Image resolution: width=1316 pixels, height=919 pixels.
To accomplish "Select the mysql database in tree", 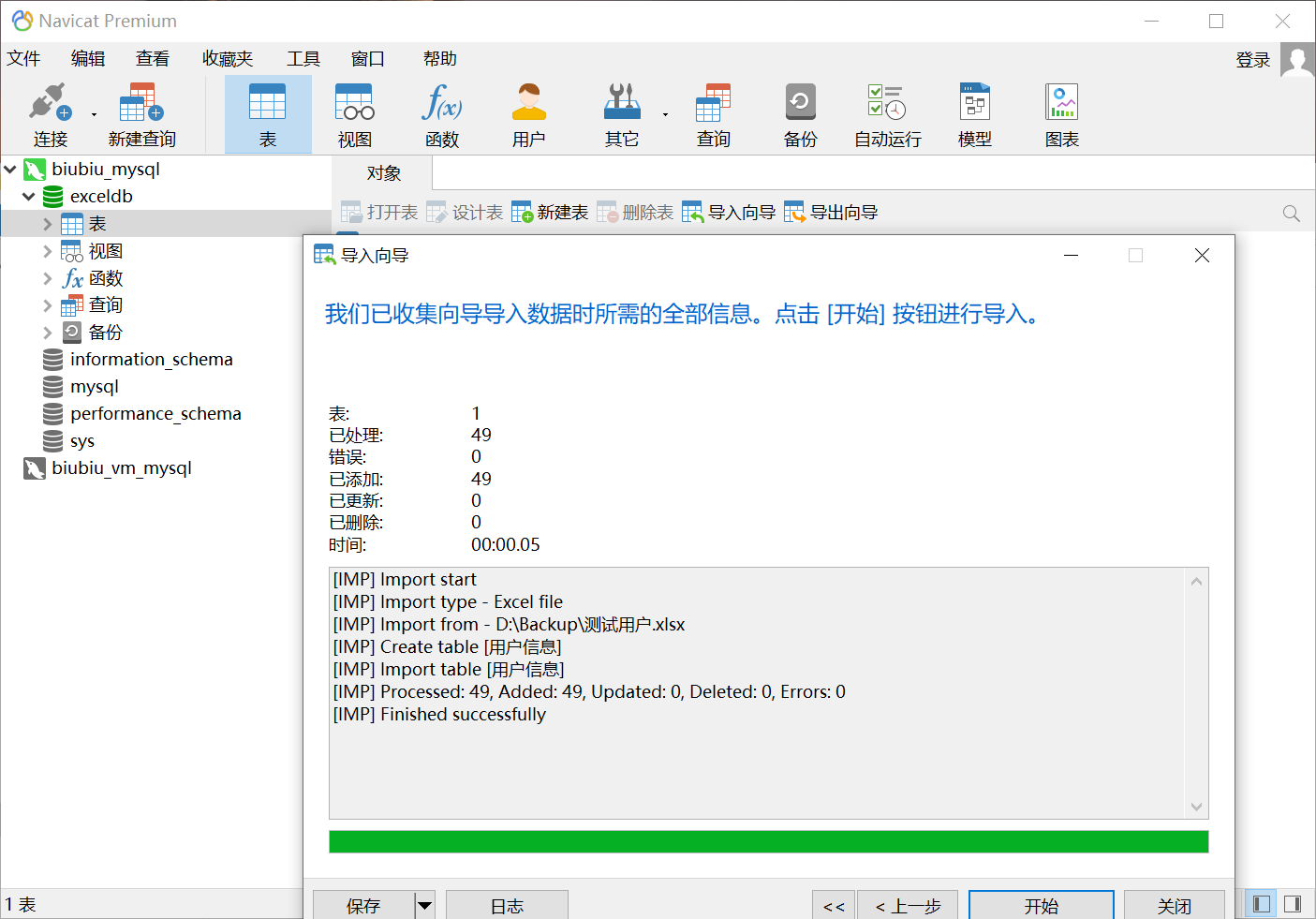I will pyautogui.click(x=94, y=387).
